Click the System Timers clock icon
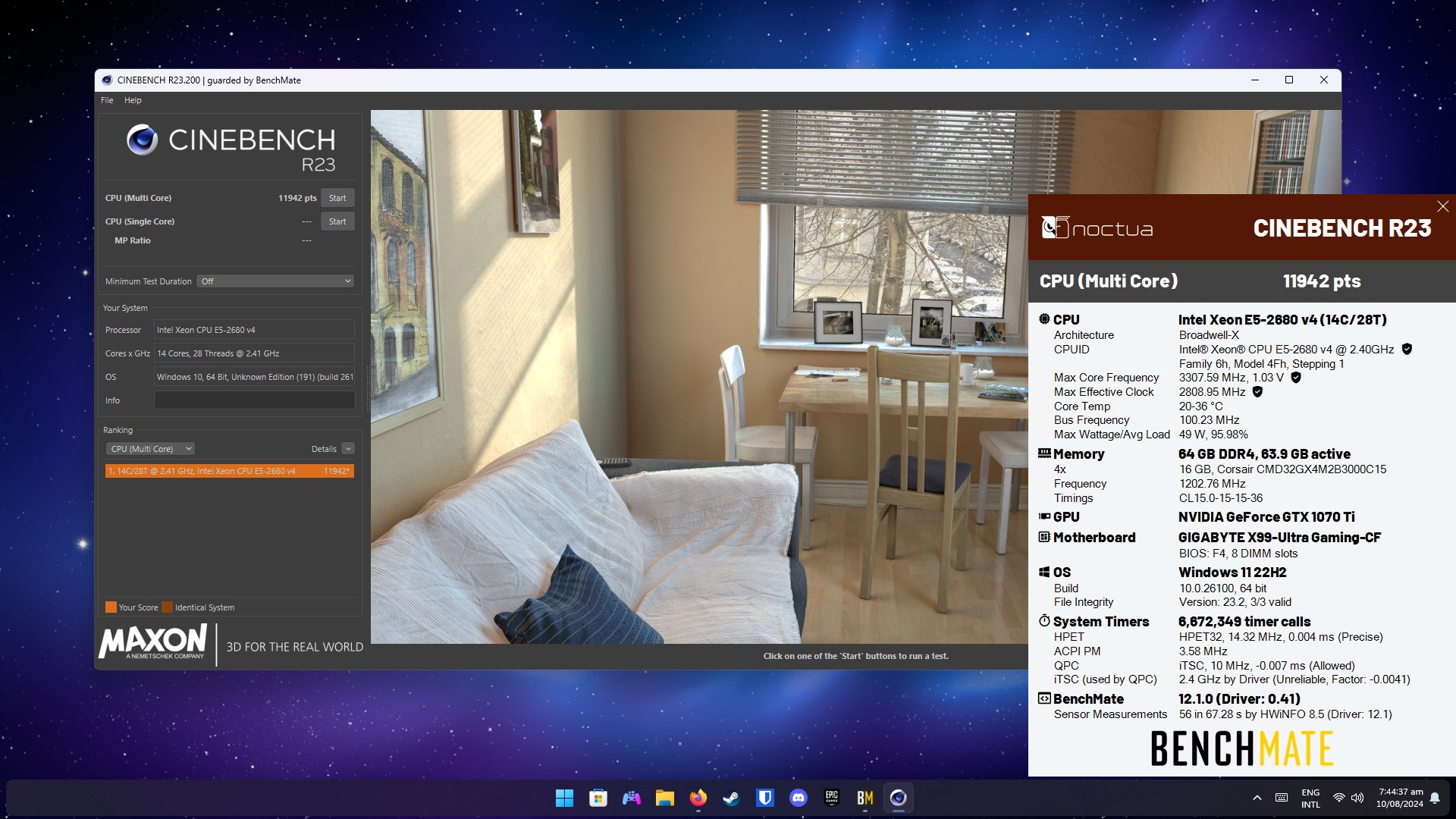This screenshot has width=1456, height=819. click(1044, 621)
